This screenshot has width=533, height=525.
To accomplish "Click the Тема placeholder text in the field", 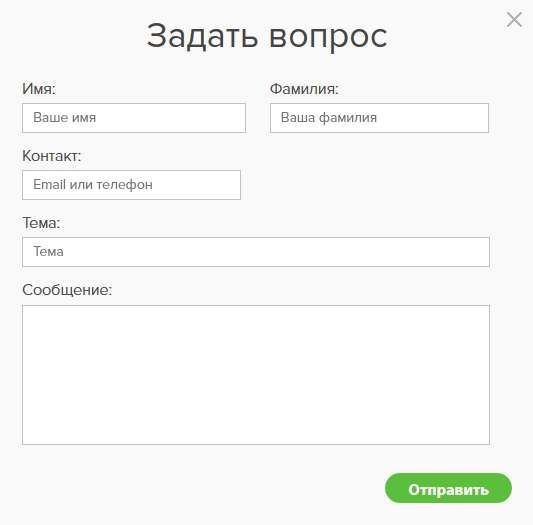I will click(48, 252).
